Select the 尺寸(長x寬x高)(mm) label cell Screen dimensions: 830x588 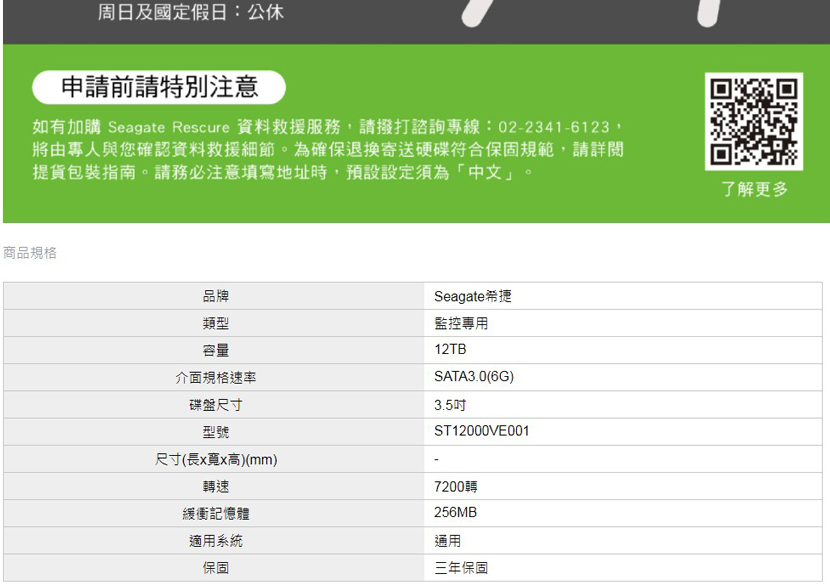tap(214, 459)
